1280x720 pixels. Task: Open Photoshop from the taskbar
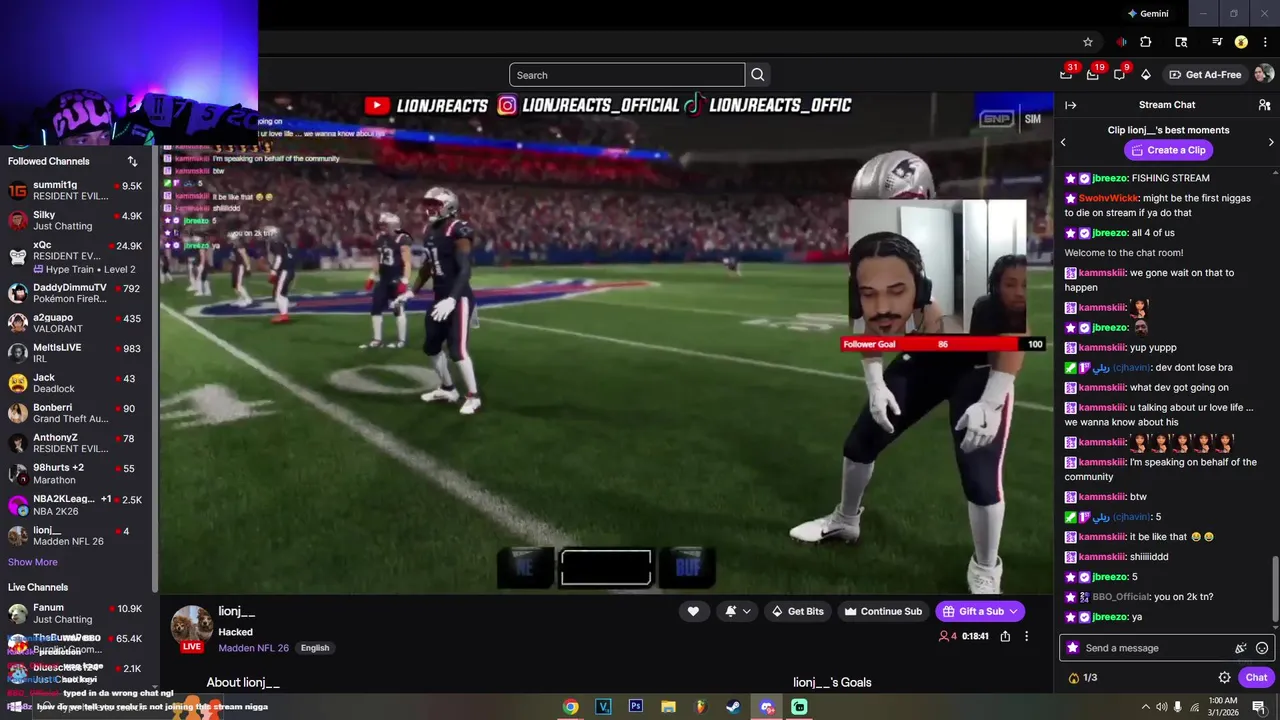pyautogui.click(x=636, y=706)
